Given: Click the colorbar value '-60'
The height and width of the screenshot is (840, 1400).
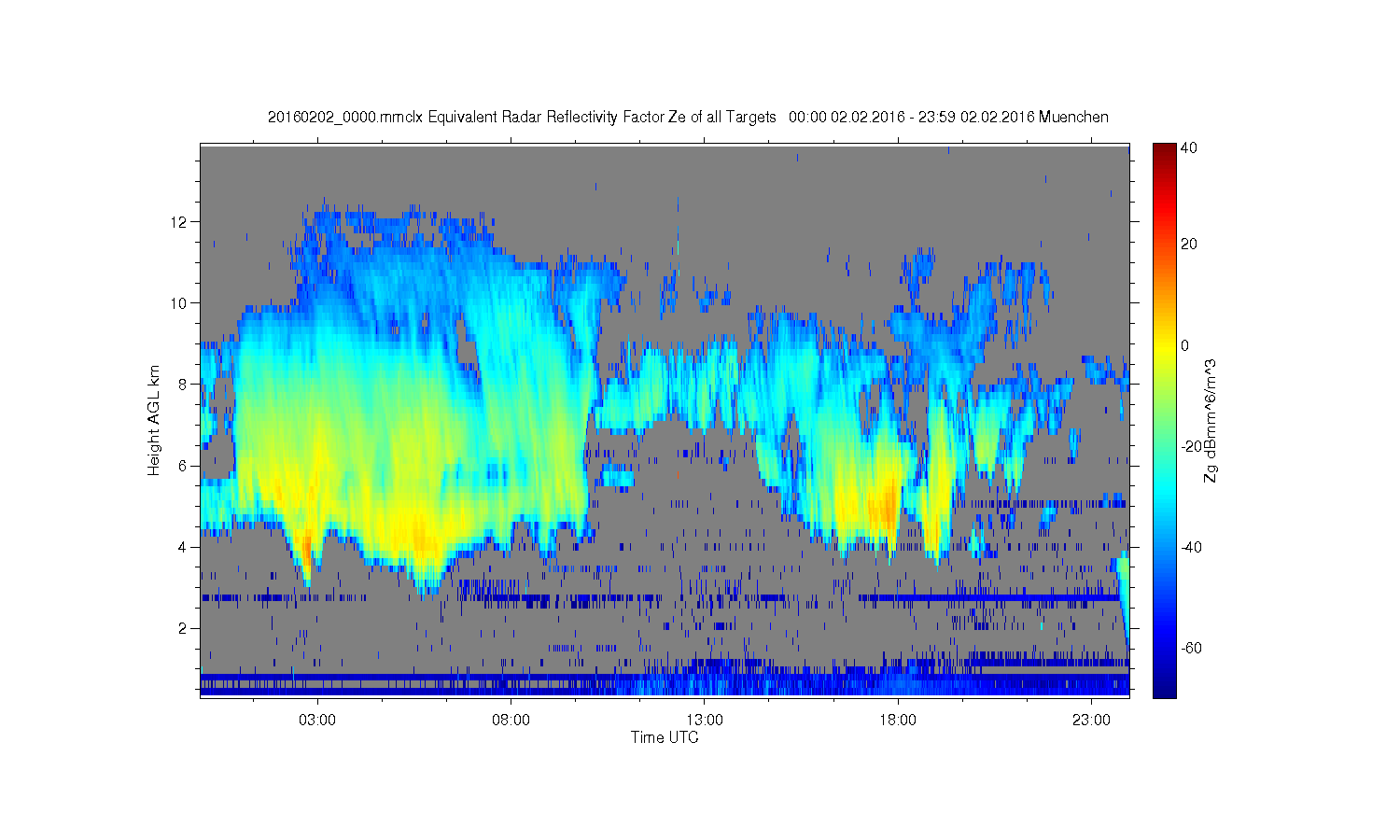Looking at the screenshot, I should [x=1192, y=648].
